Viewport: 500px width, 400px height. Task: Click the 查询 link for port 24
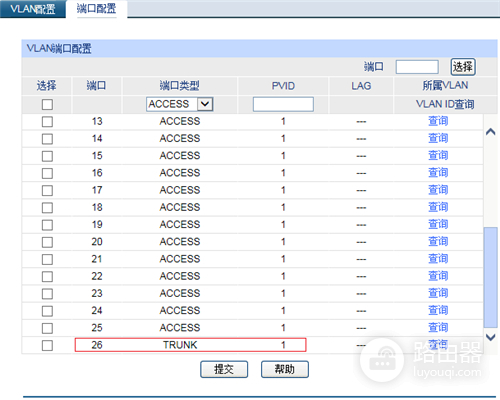point(438,310)
